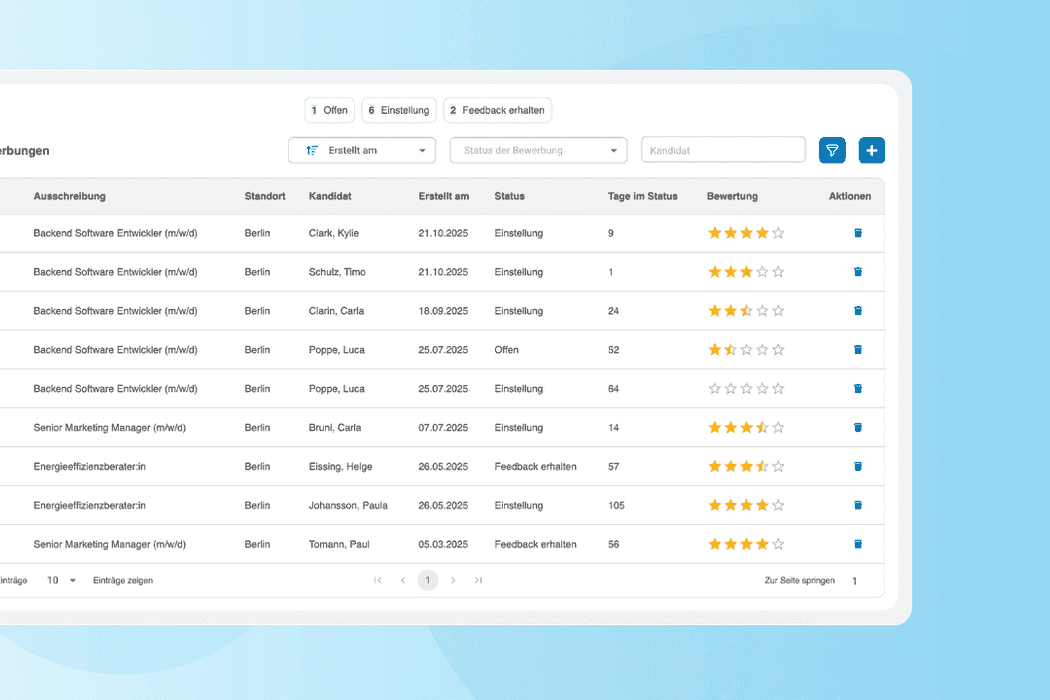This screenshot has width=1050, height=700.
Task: Open the Erstellt am sort dropdown
Action: click(x=361, y=149)
